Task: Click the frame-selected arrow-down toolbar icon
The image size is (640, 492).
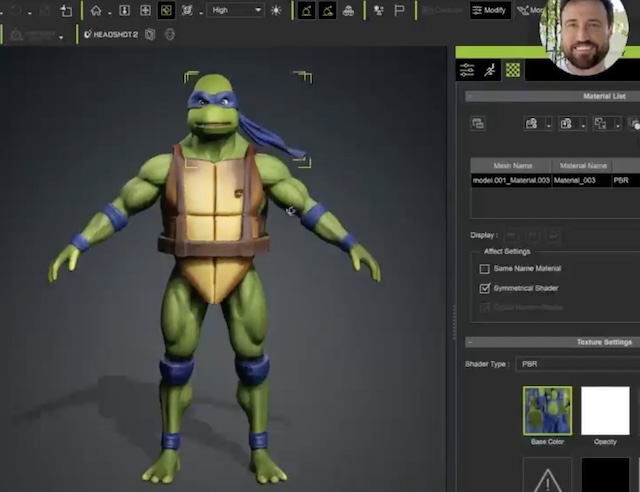Action: tap(124, 10)
